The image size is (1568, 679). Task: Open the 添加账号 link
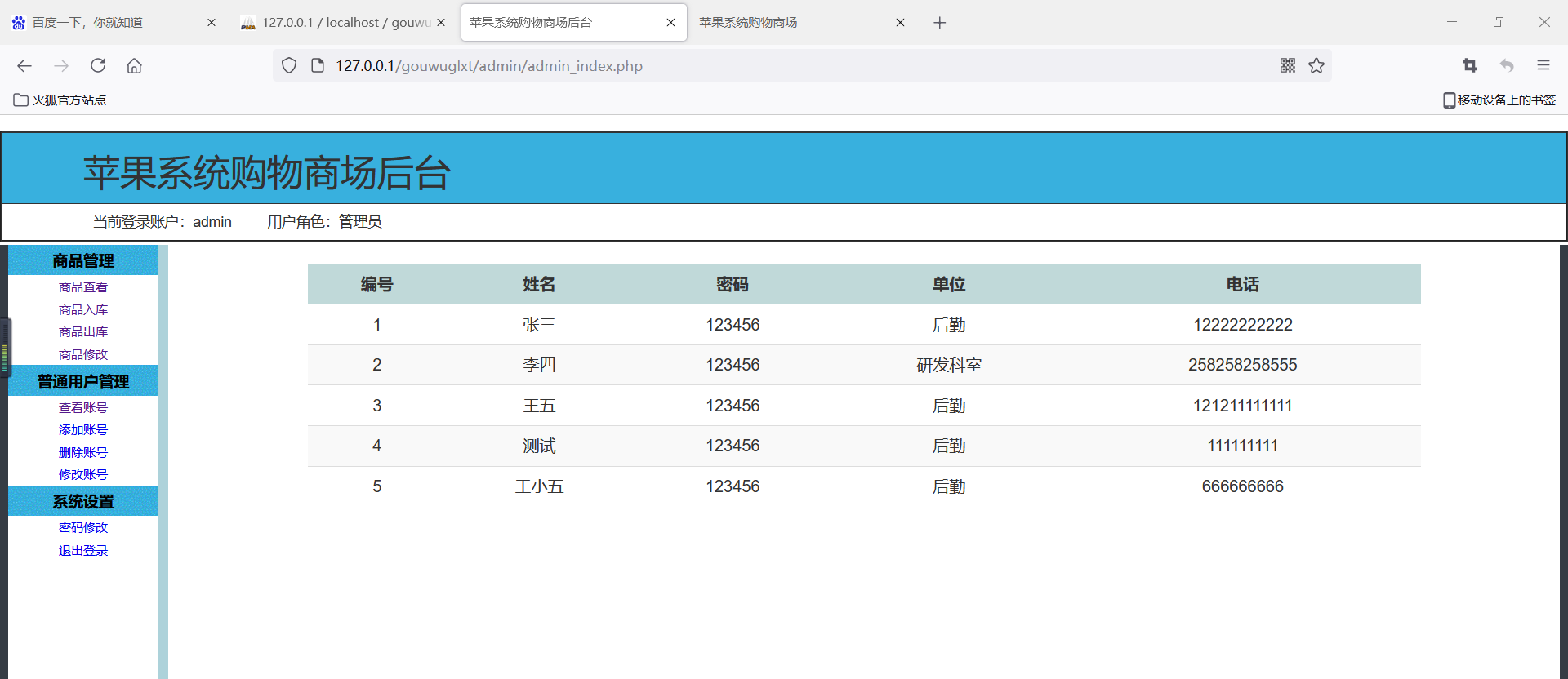[83, 429]
